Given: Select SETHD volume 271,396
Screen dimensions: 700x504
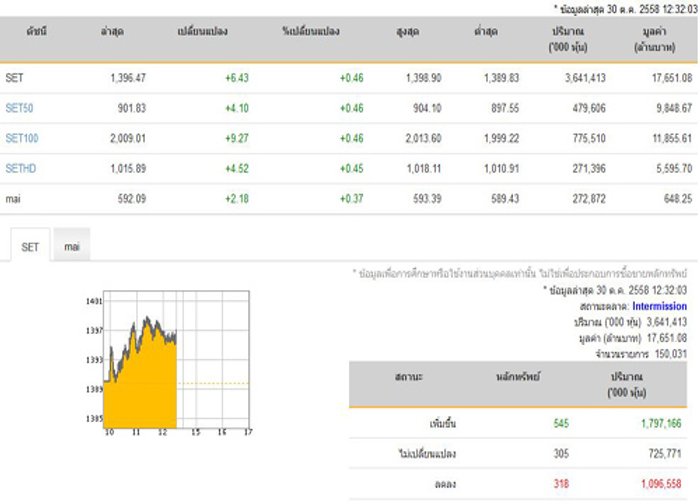Looking at the screenshot, I should (589, 168).
